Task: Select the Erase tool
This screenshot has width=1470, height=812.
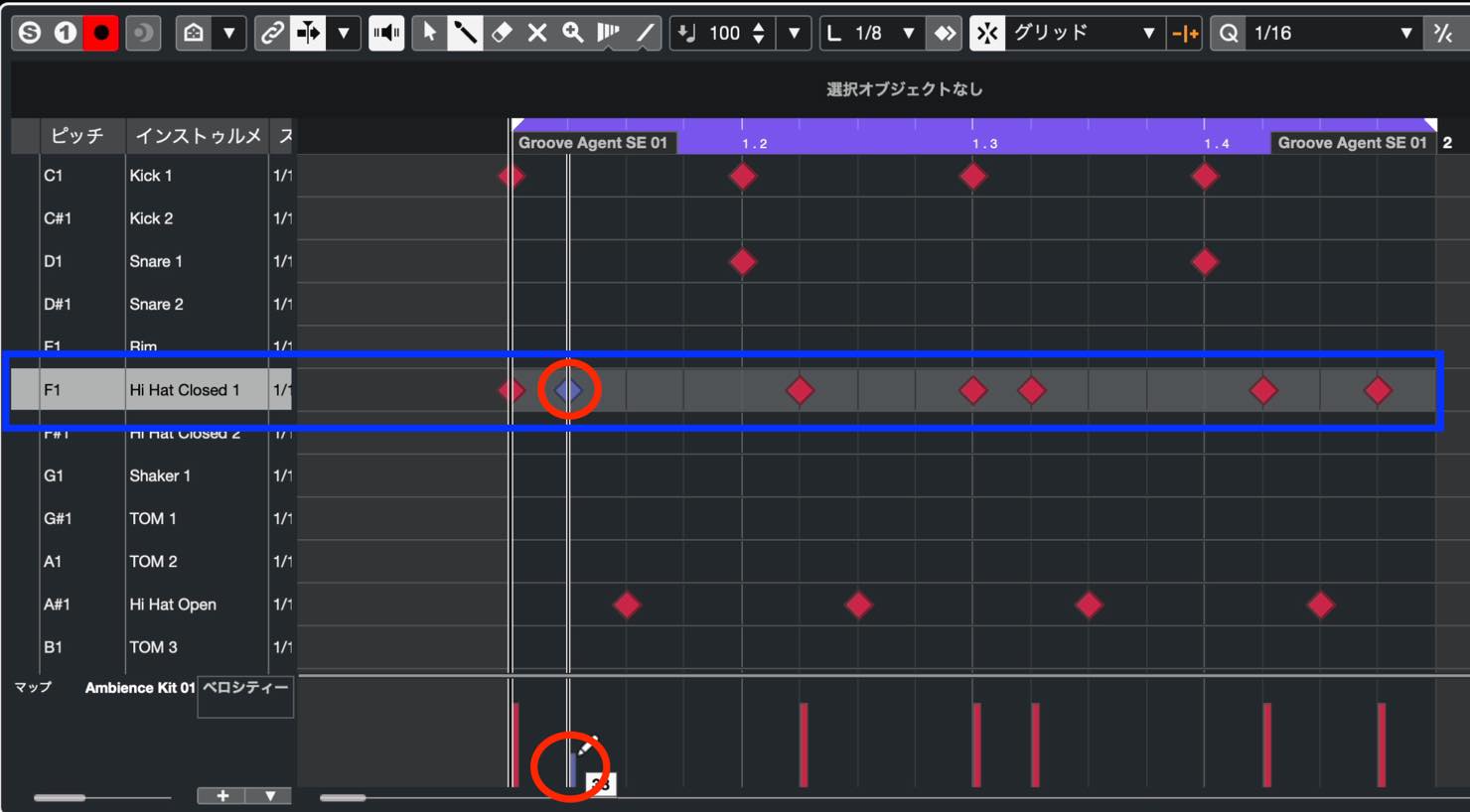Action: pyautogui.click(x=502, y=33)
